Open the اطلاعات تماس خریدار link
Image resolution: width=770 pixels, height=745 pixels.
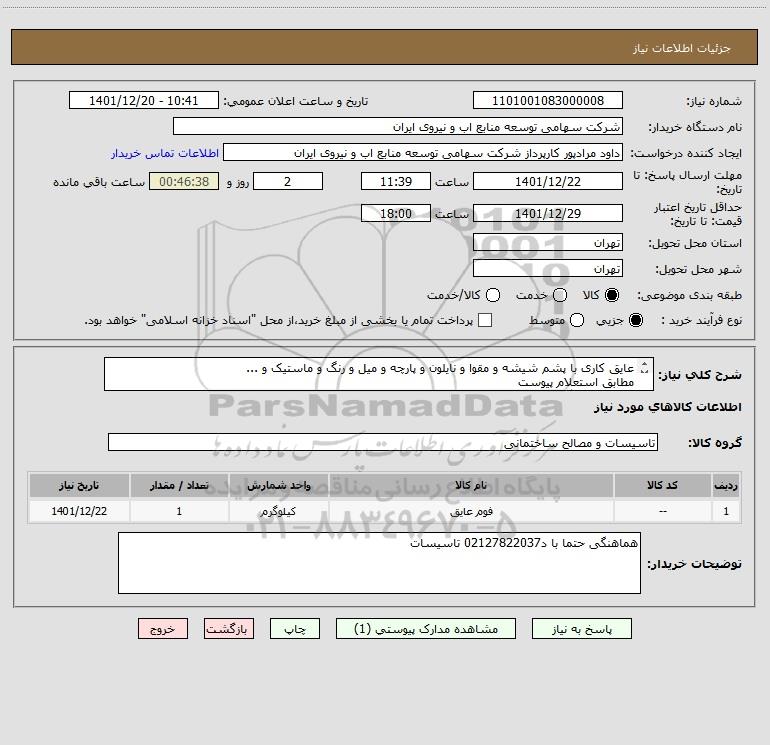[x=165, y=153]
